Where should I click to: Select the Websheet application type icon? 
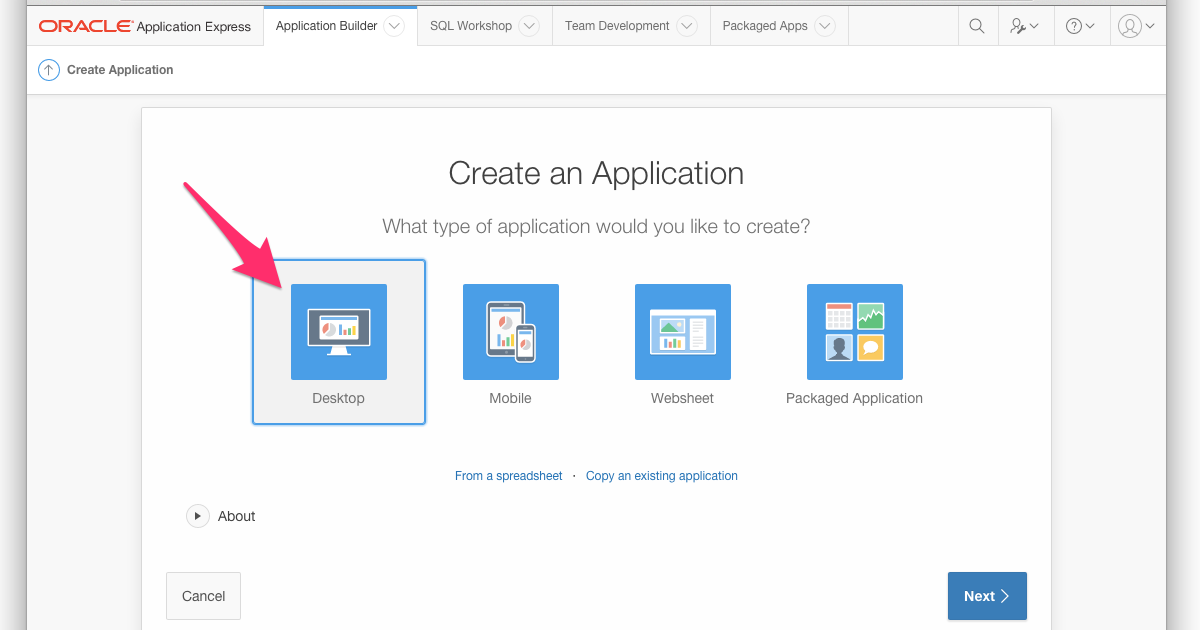(x=682, y=332)
